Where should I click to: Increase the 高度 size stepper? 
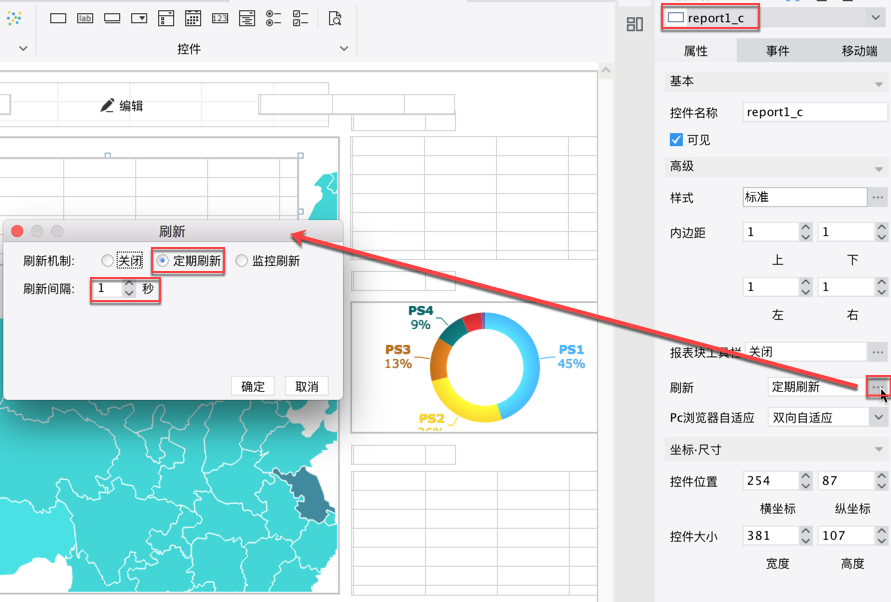pyautogui.click(x=881, y=530)
